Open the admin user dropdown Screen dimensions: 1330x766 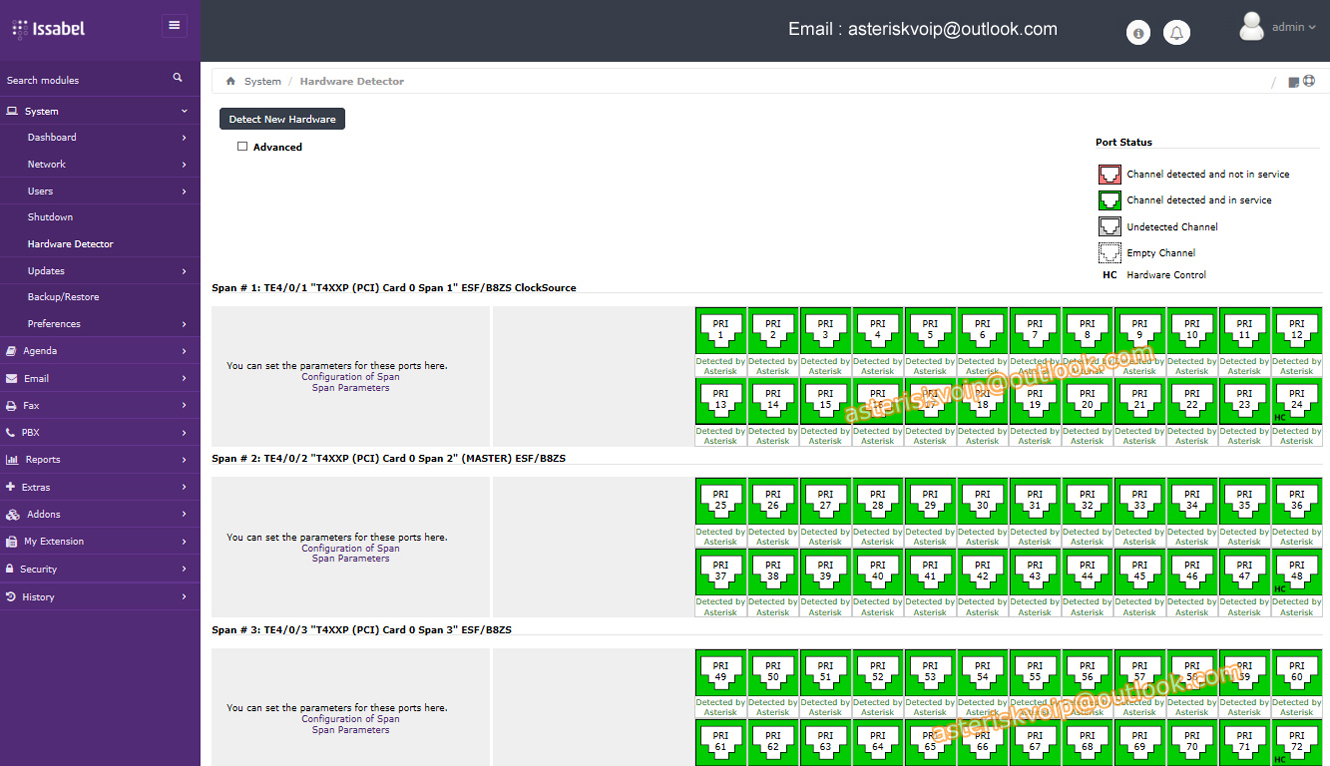click(1280, 28)
